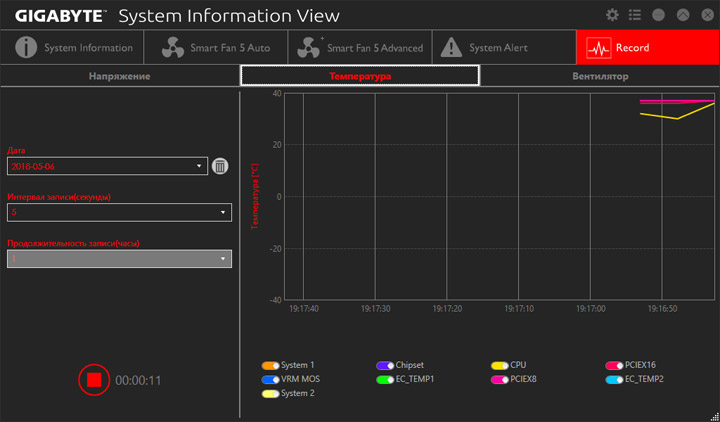
Task: Toggle System 1 temperature line
Action: (x=270, y=366)
